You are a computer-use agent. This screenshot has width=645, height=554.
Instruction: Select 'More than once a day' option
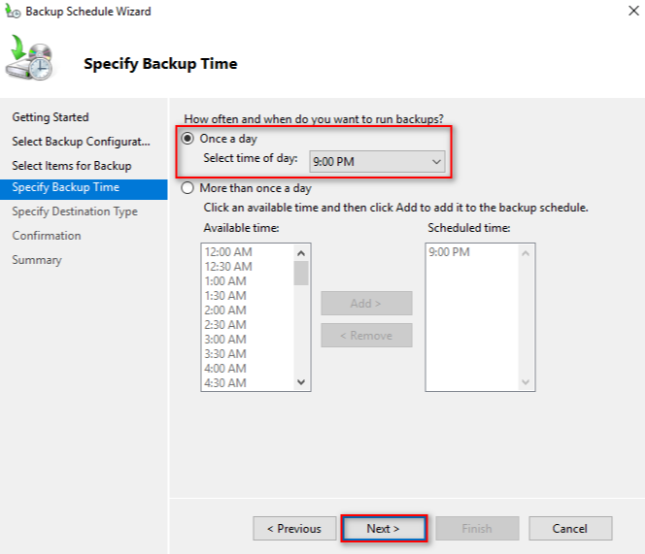[x=188, y=188]
